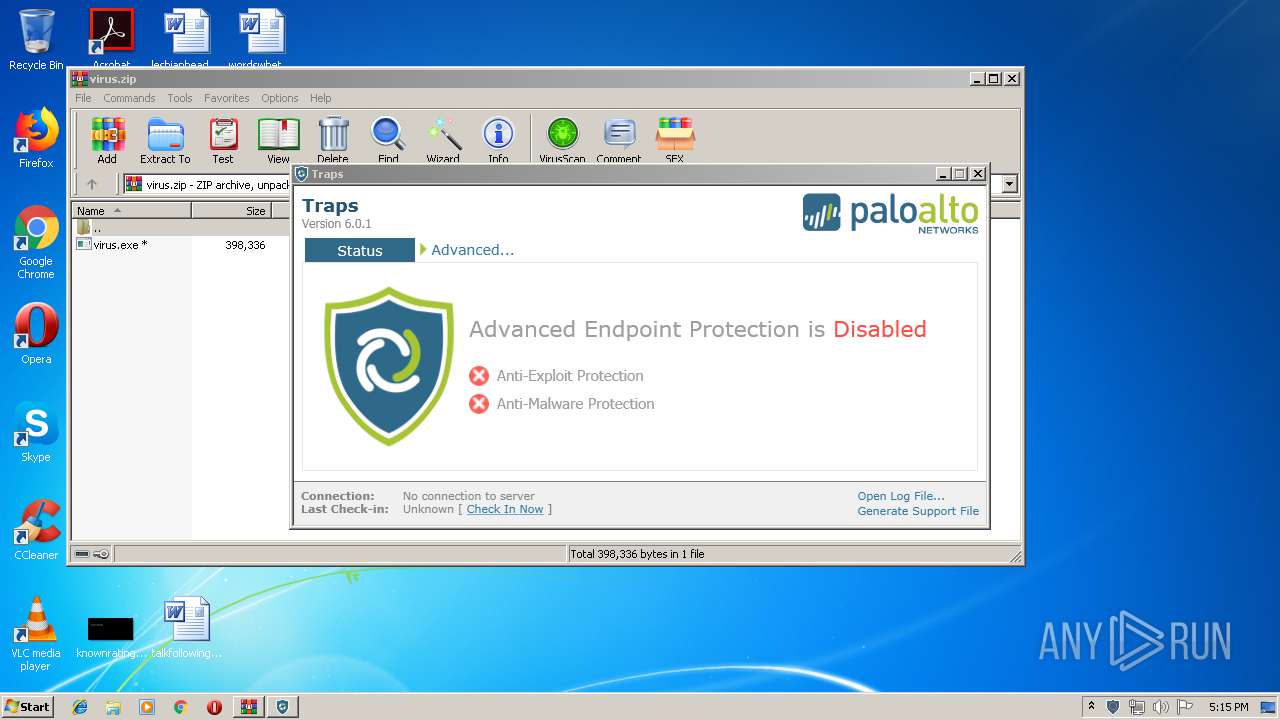Show hidden tray icons arrow

pyautogui.click(x=1091, y=706)
